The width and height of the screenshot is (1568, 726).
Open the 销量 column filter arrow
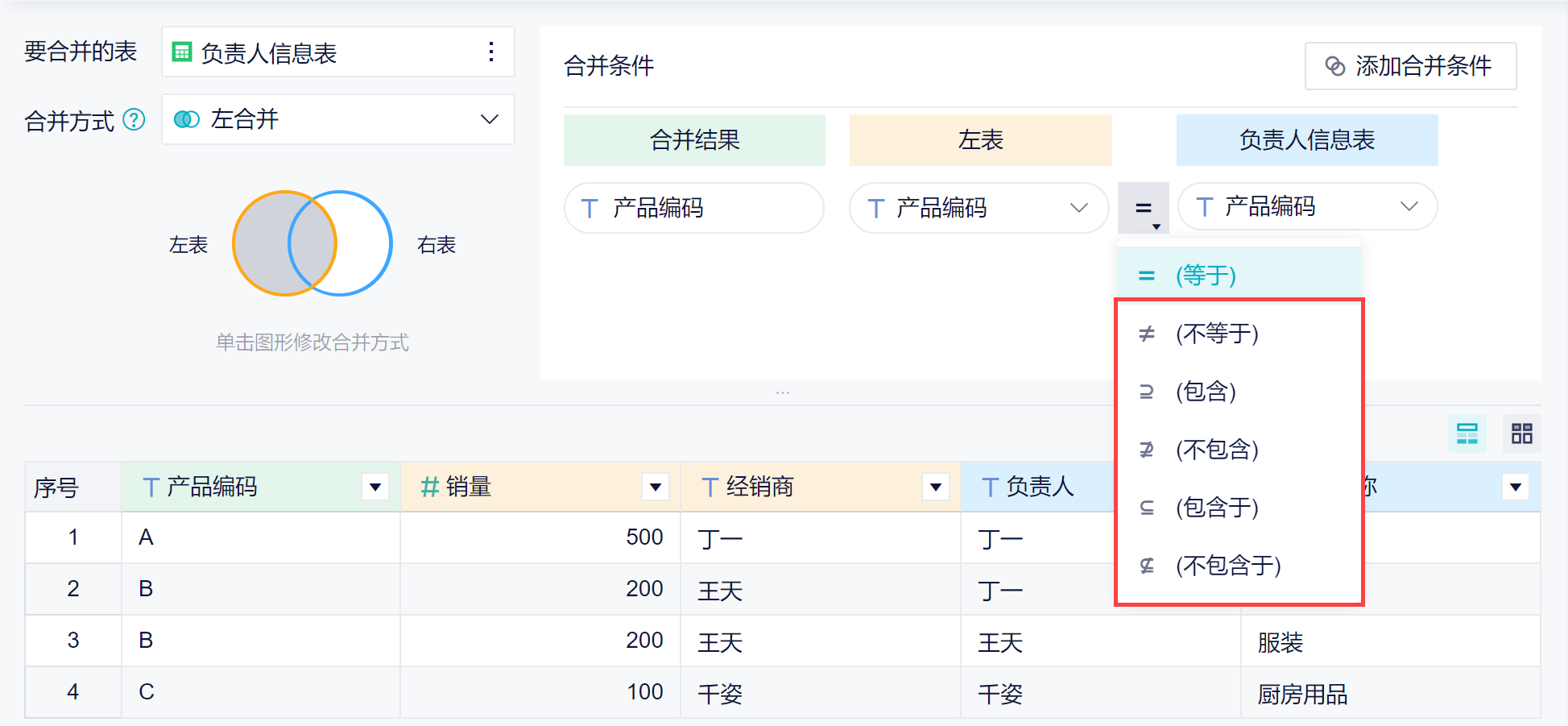pos(655,487)
